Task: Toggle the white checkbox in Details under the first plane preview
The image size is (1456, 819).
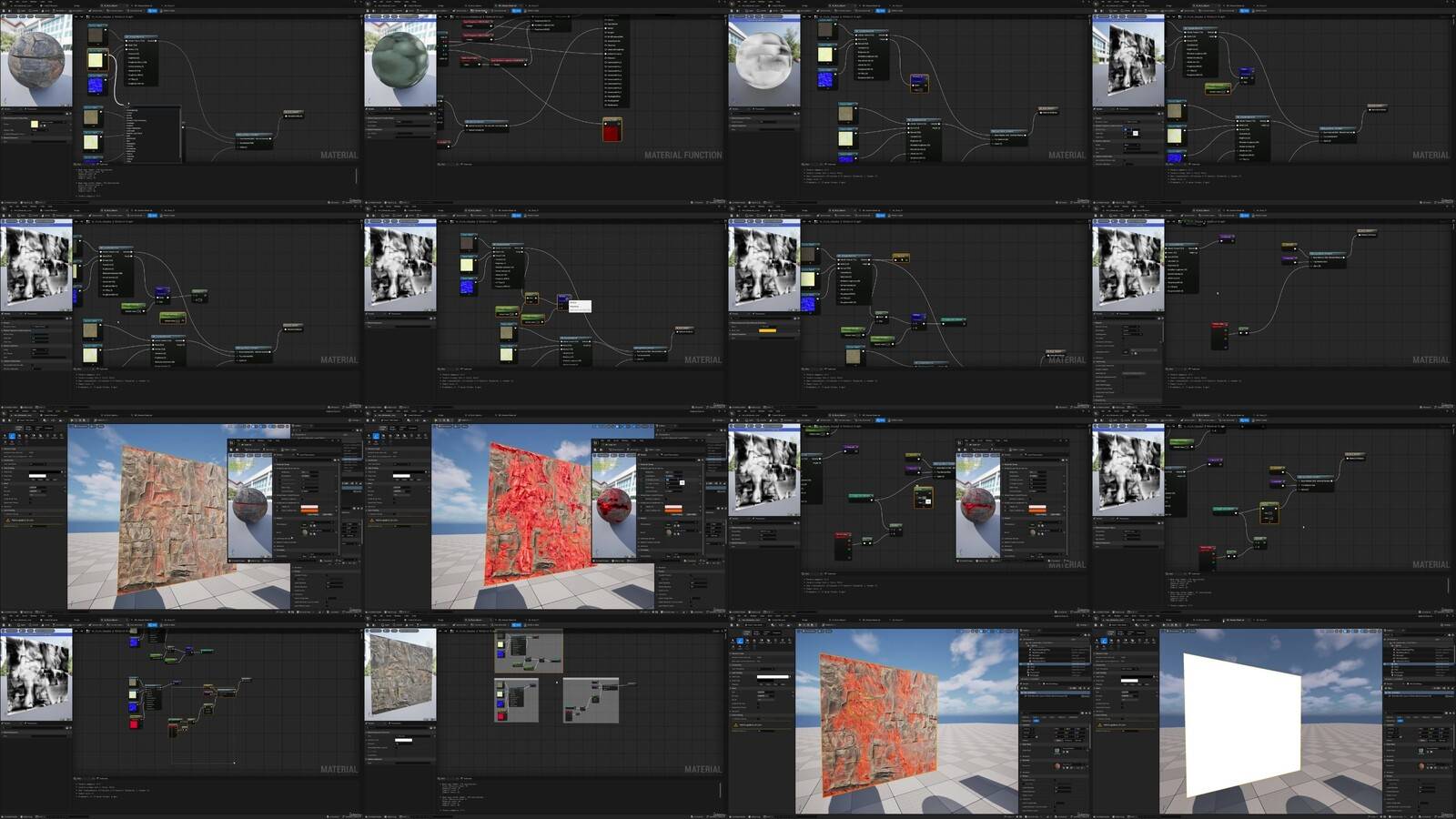Action: [x=1135, y=133]
